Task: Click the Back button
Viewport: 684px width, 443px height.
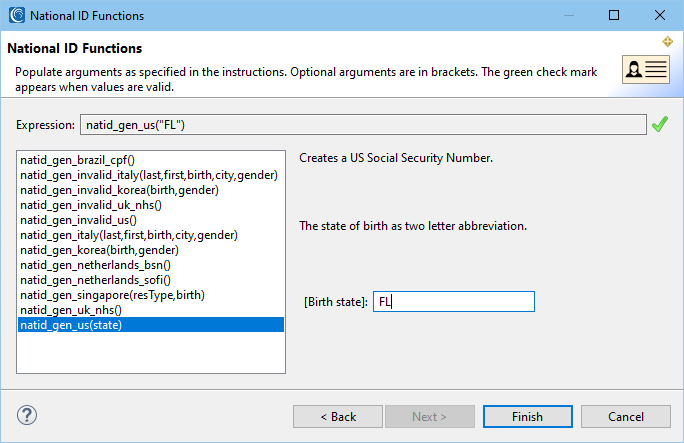Action: click(338, 416)
